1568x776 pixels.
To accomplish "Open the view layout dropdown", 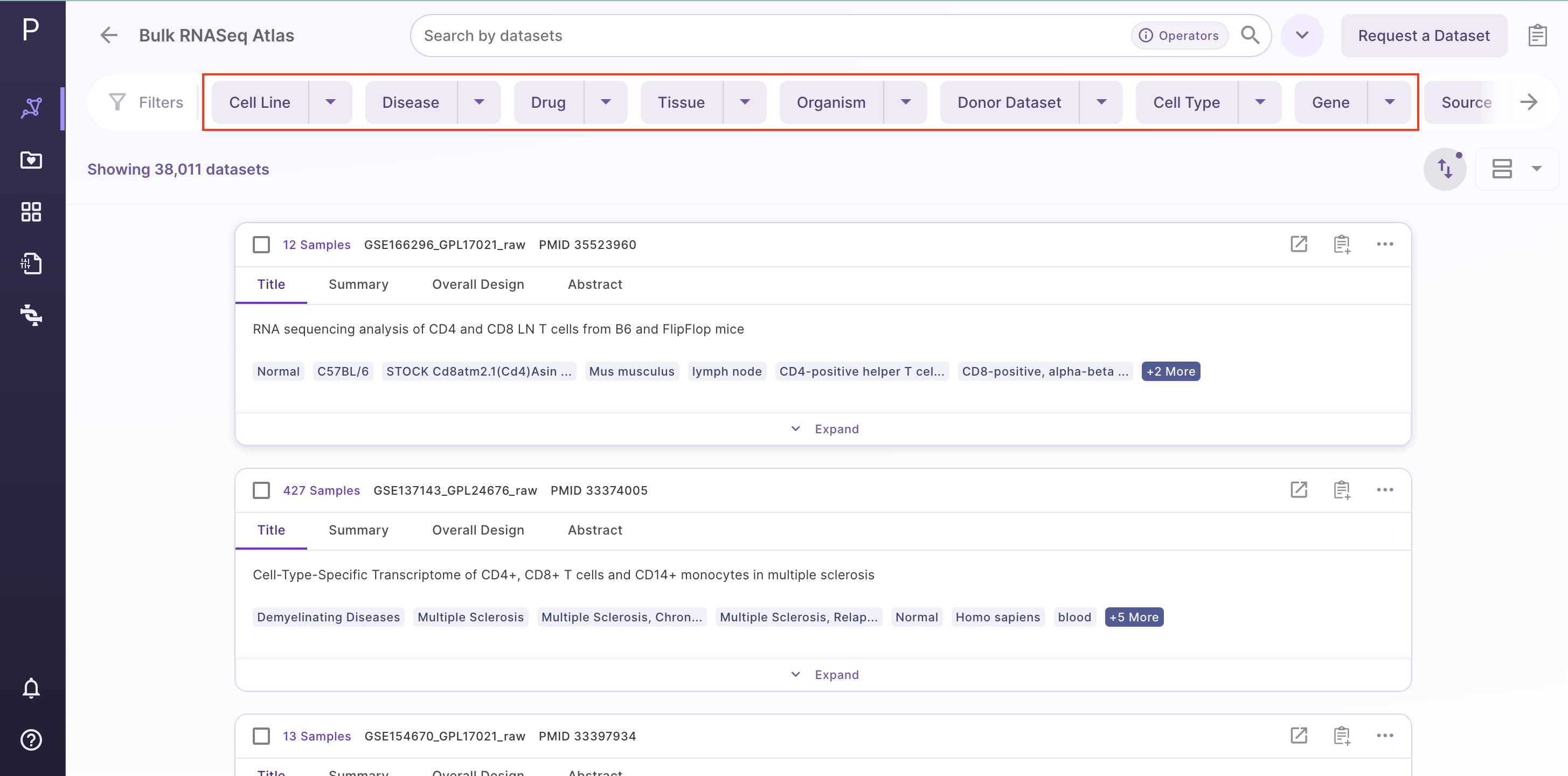I will 1517,169.
